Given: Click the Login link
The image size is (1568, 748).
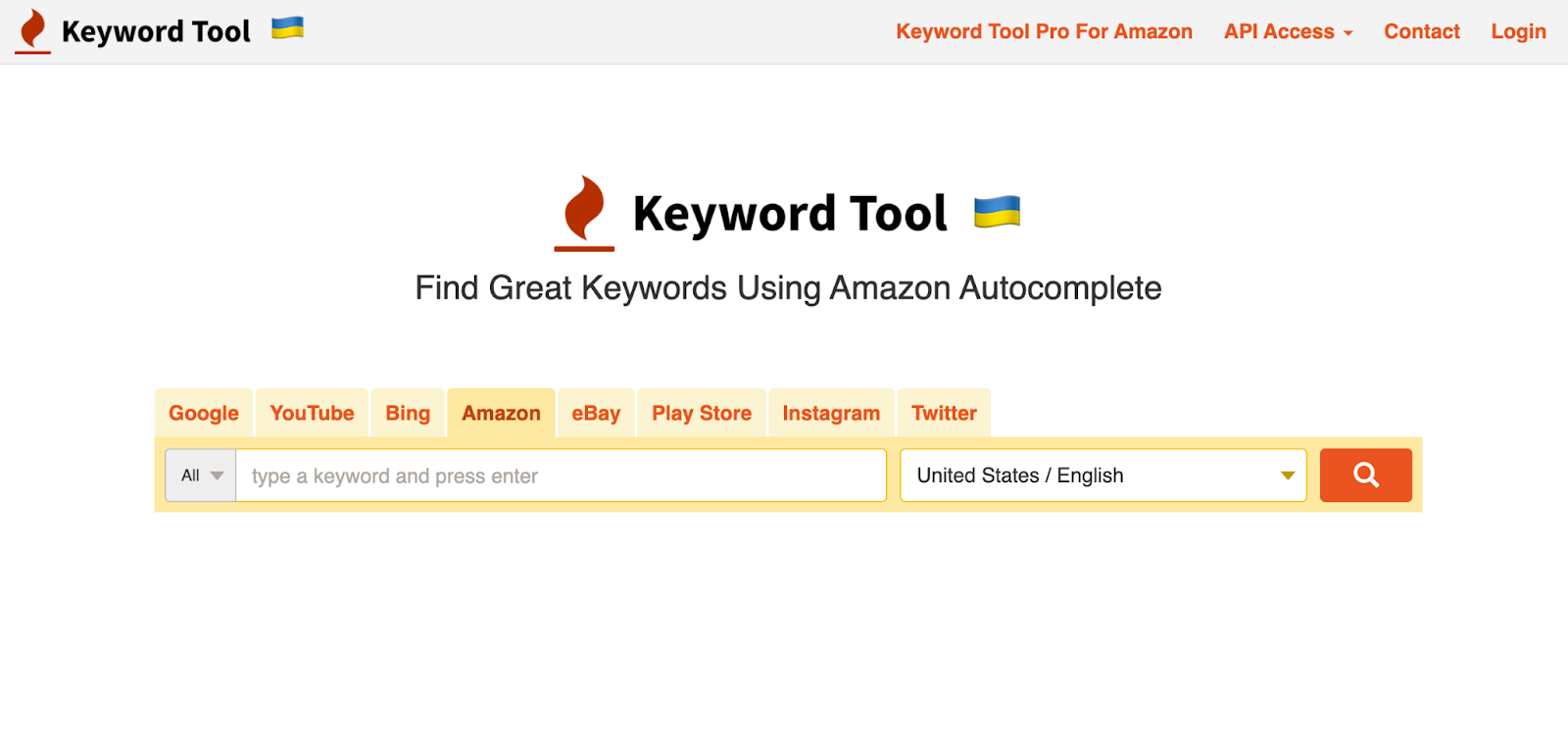Looking at the screenshot, I should click(1518, 31).
